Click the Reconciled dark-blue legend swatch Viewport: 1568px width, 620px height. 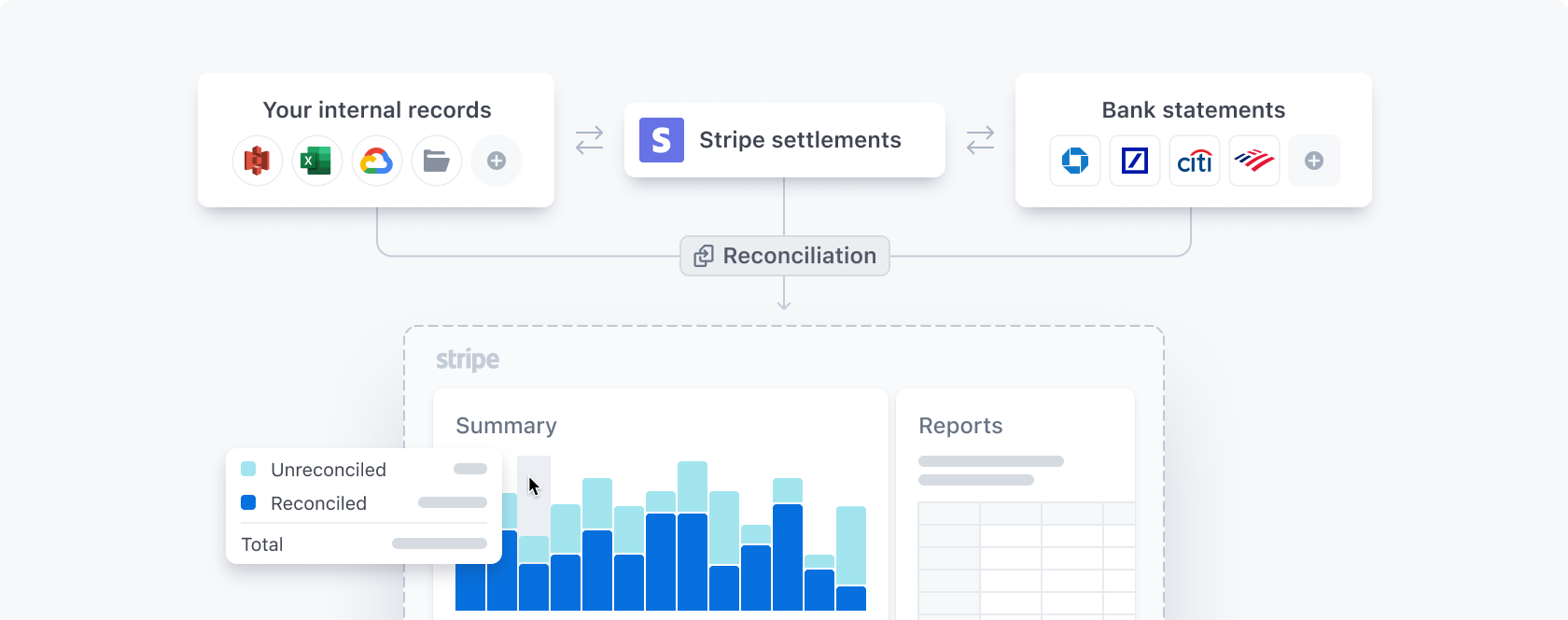[248, 502]
